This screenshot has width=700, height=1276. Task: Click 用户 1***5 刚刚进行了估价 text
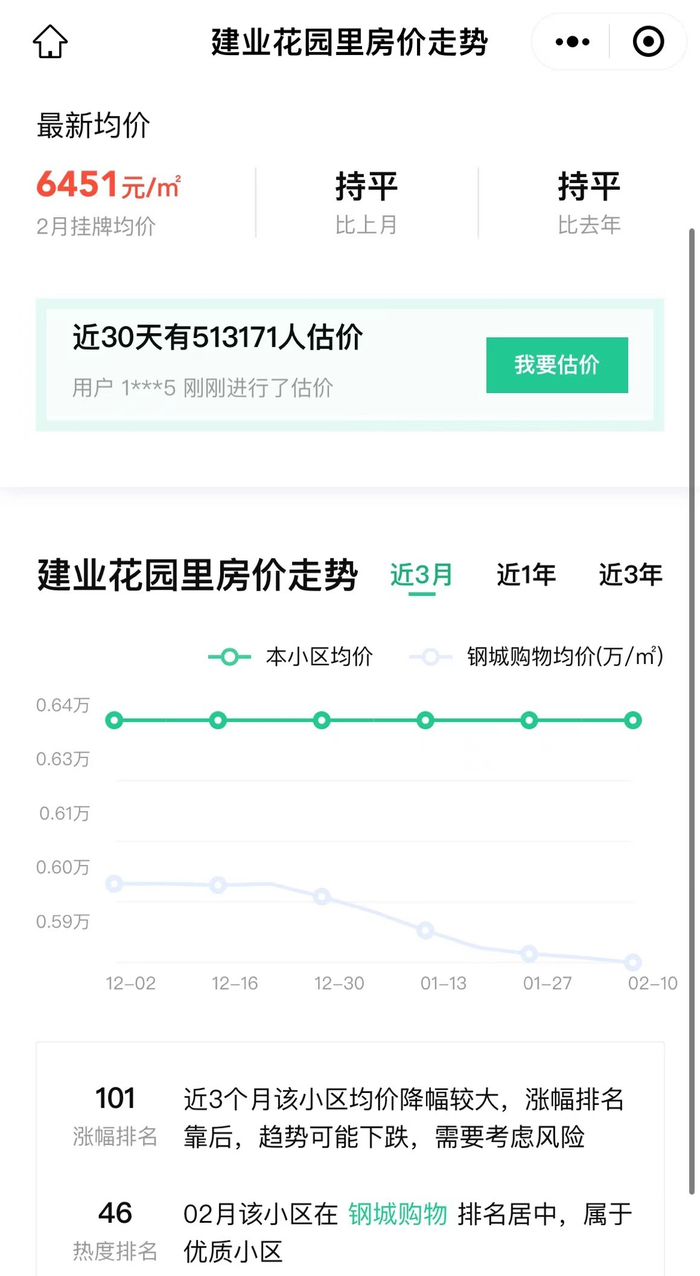[x=203, y=387]
